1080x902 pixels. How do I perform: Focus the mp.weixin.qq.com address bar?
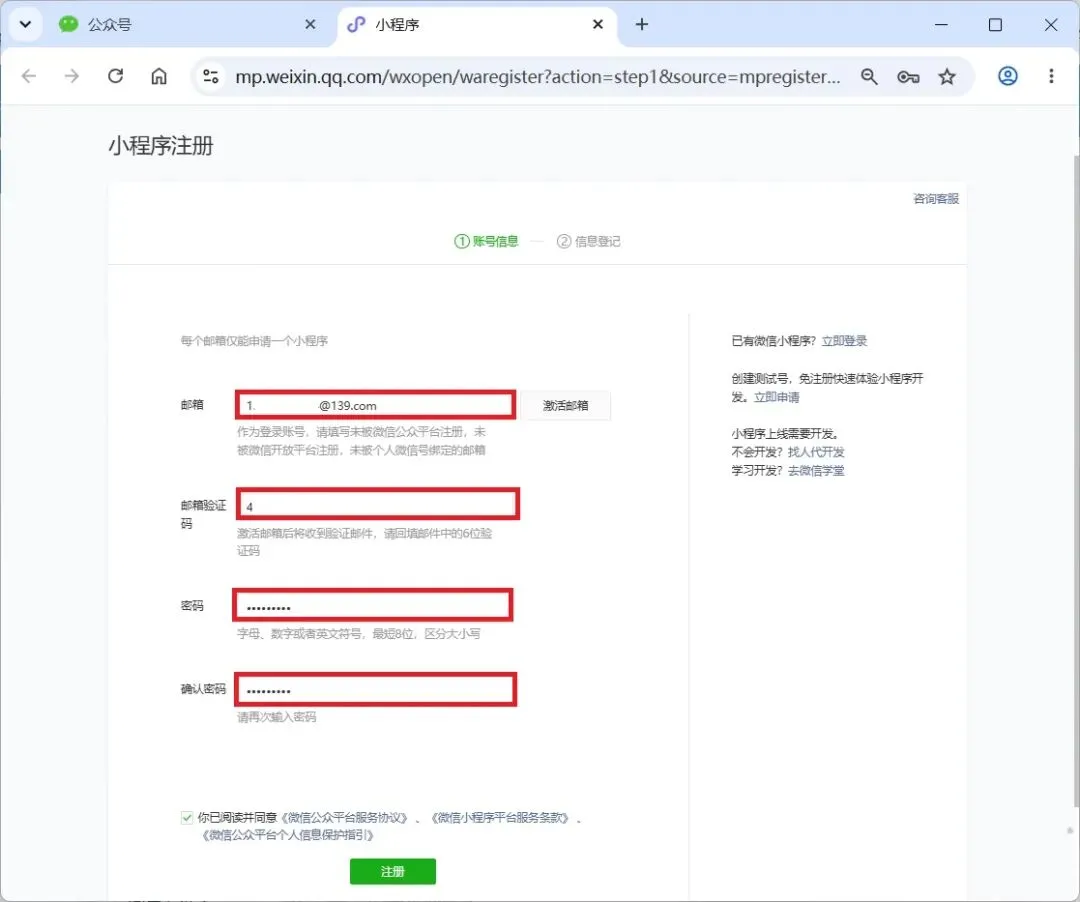[537, 76]
